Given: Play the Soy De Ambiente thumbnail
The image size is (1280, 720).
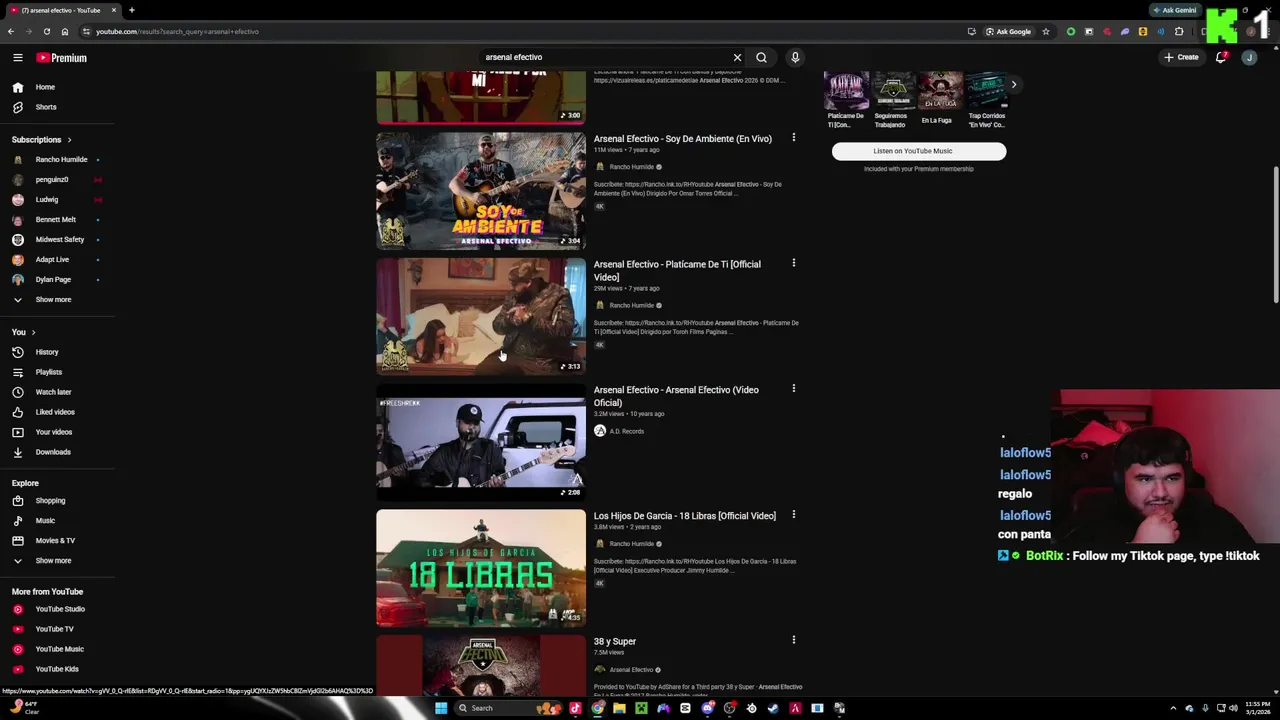Looking at the screenshot, I should coord(481,191).
